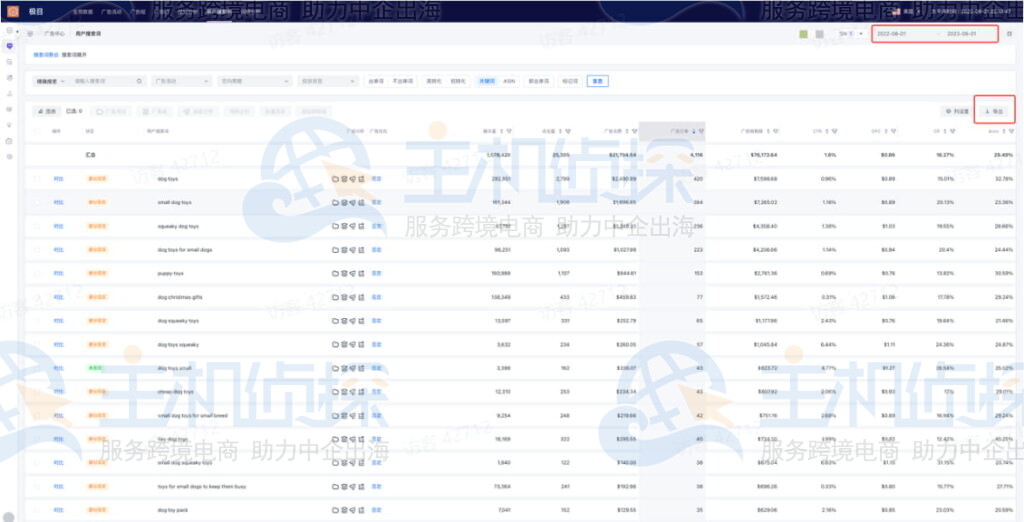Image resolution: width=1024 pixels, height=522 pixels.
Task: Click the last action icon in the puppy toys row
Action: coord(361,274)
